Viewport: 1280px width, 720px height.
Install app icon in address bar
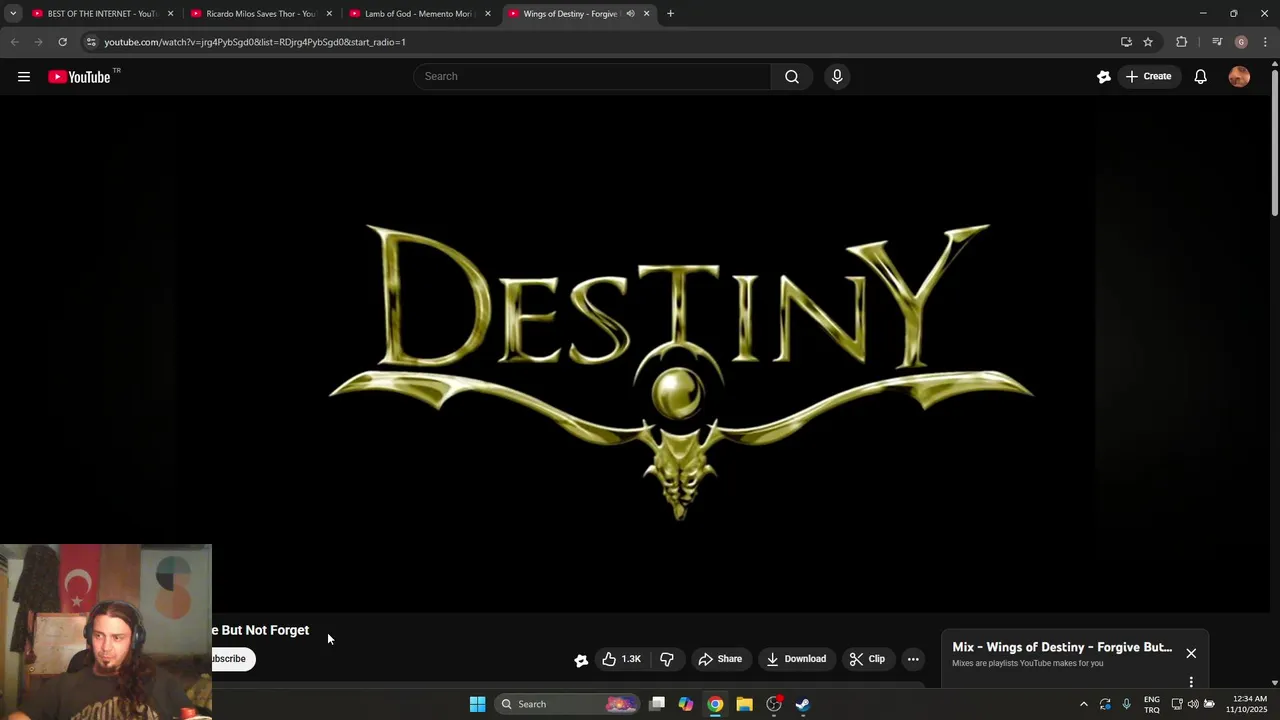click(x=1126, y=42)
